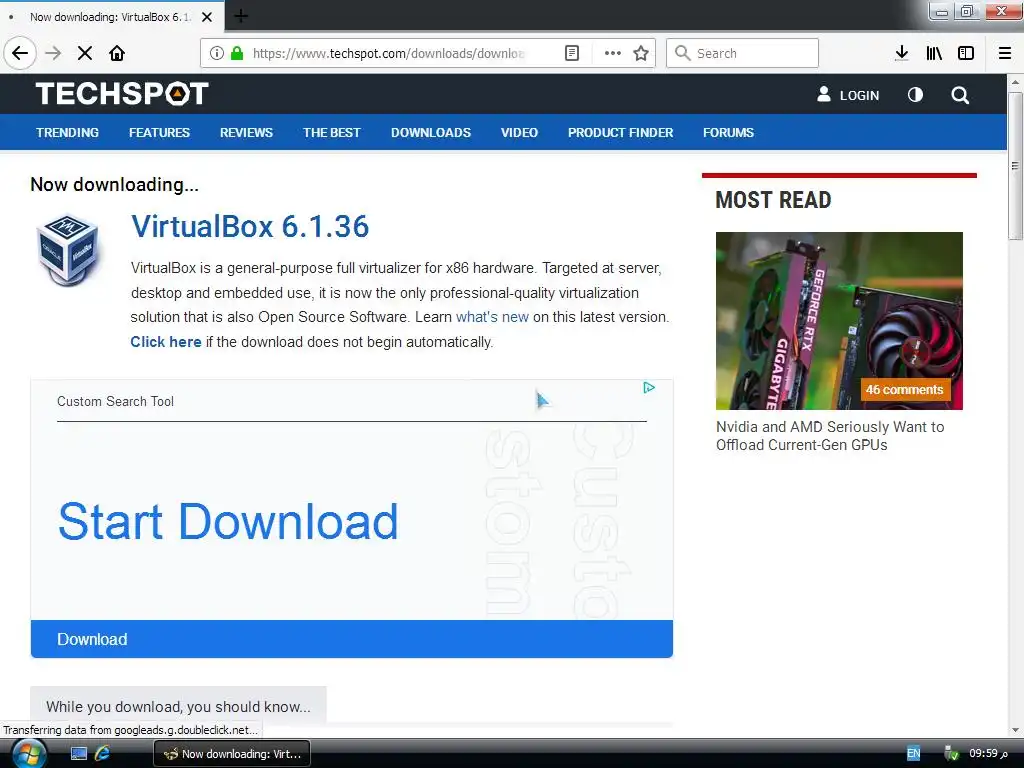Click the scrollbar up arrow
The height and width of the screenshot is (768, 1024).
(1015, 82)
